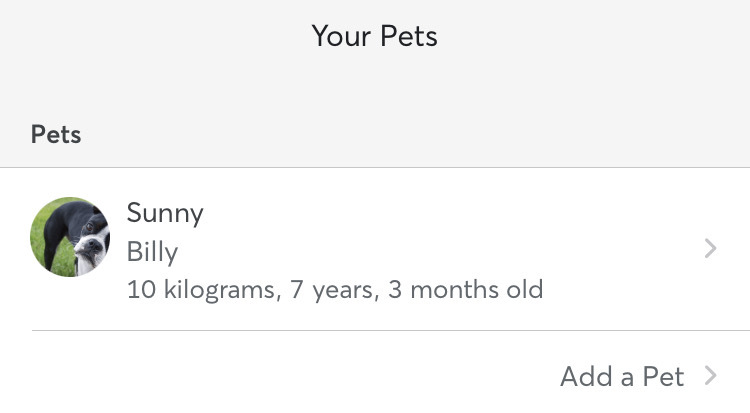Click the "Pets" section header
750x413 pixels.
56,134
